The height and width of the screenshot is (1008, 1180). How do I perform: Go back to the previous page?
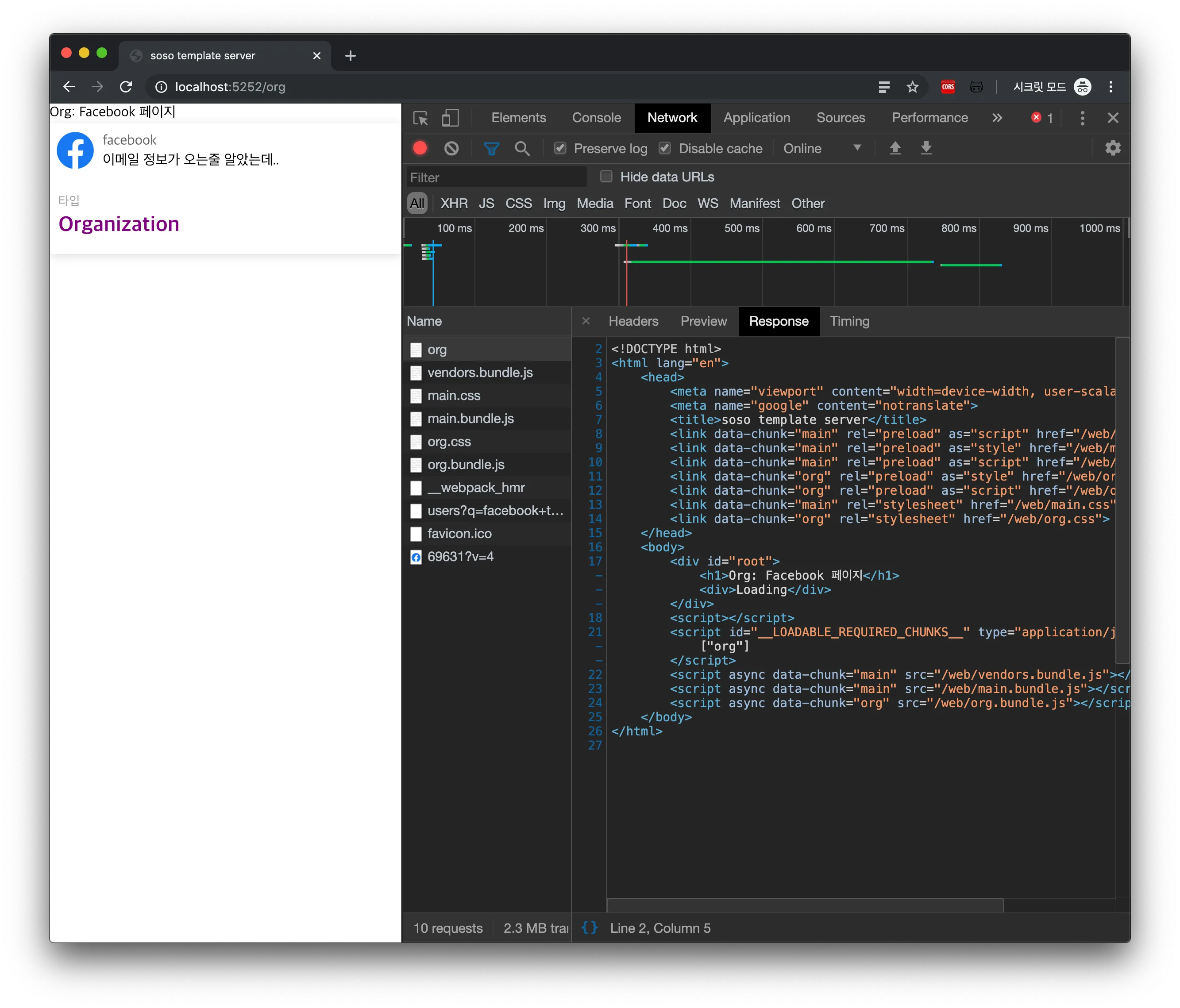(69, 87)
